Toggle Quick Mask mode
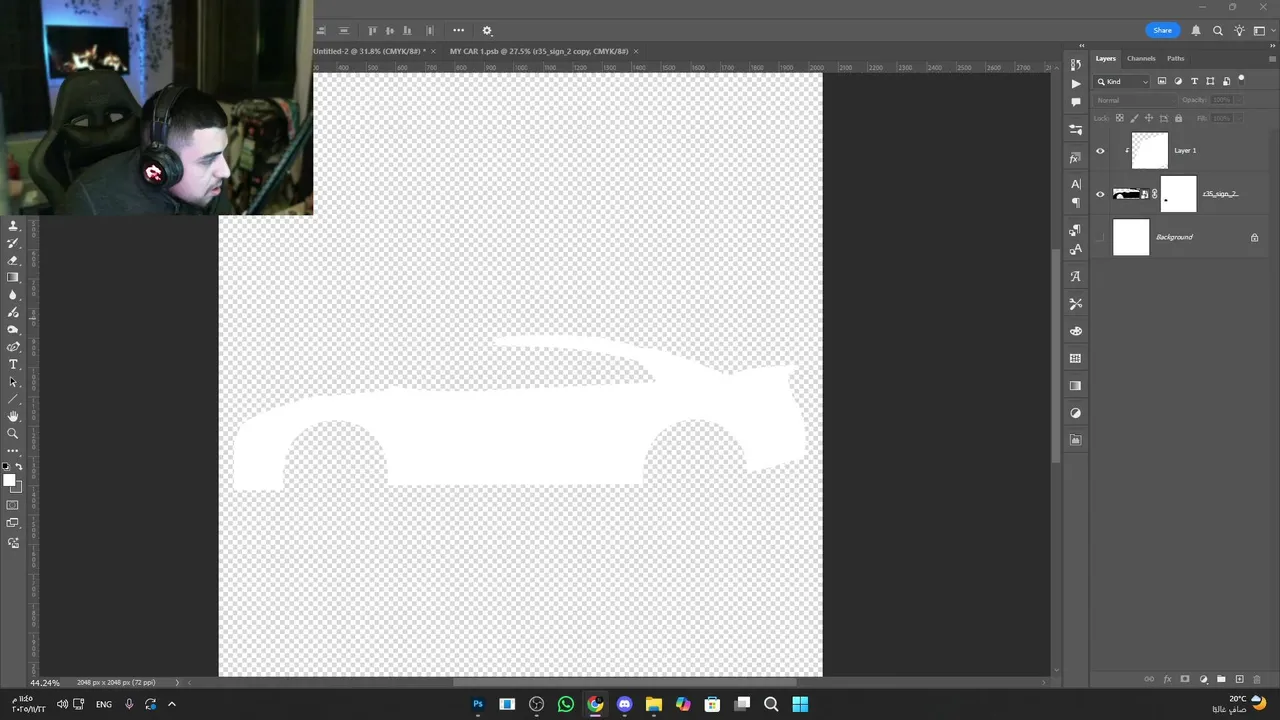This screenshot has height=720, width=1280. pyautogui.click(x=13, y=505)
